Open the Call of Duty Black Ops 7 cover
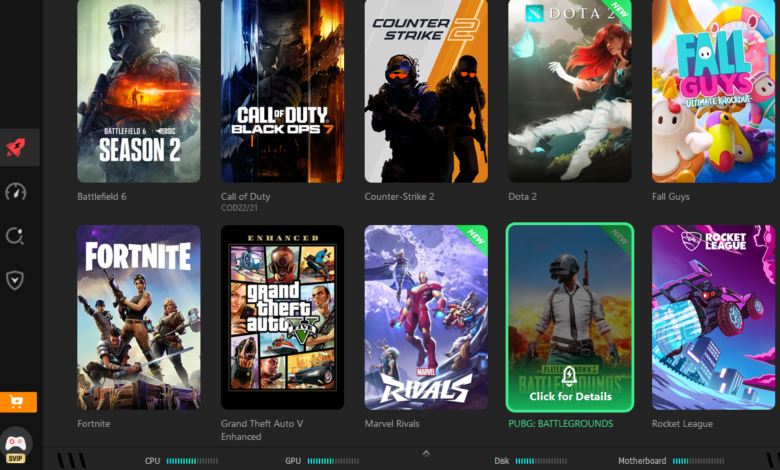 click(x=282, y=91)
